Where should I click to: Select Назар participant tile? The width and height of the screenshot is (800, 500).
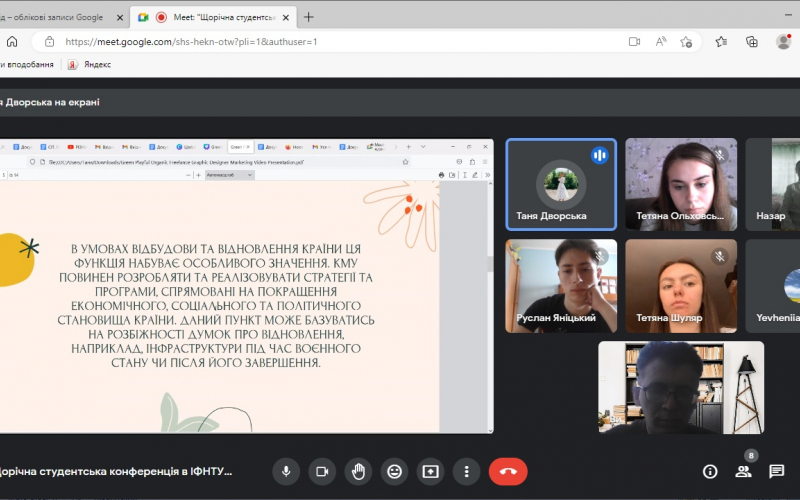point(773,185)
